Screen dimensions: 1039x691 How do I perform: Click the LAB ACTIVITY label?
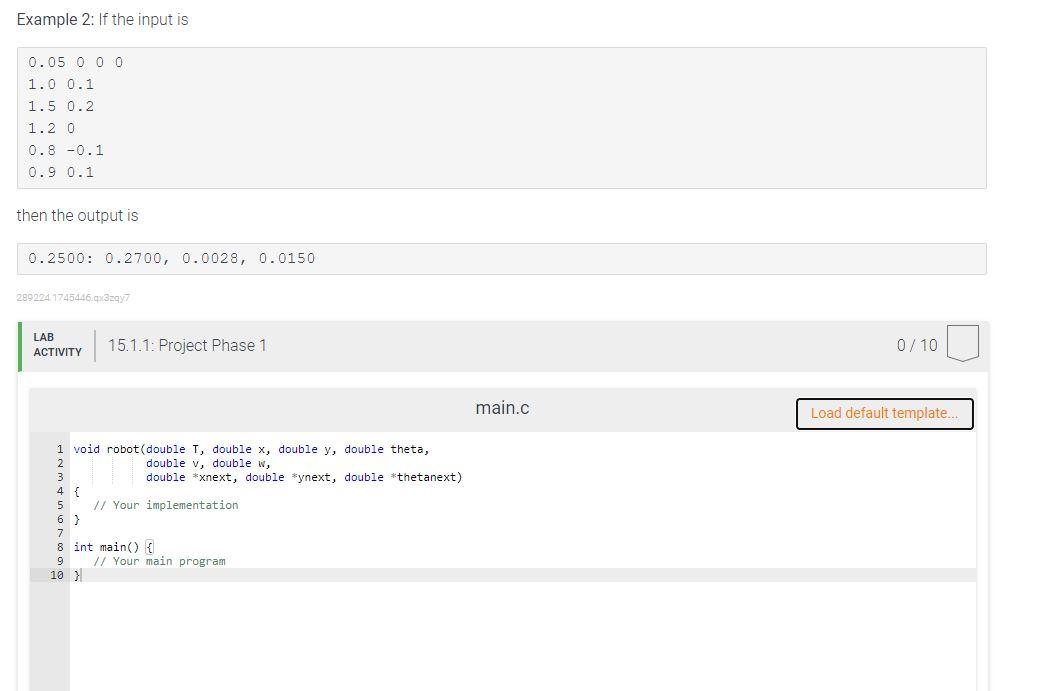(57, 344)
